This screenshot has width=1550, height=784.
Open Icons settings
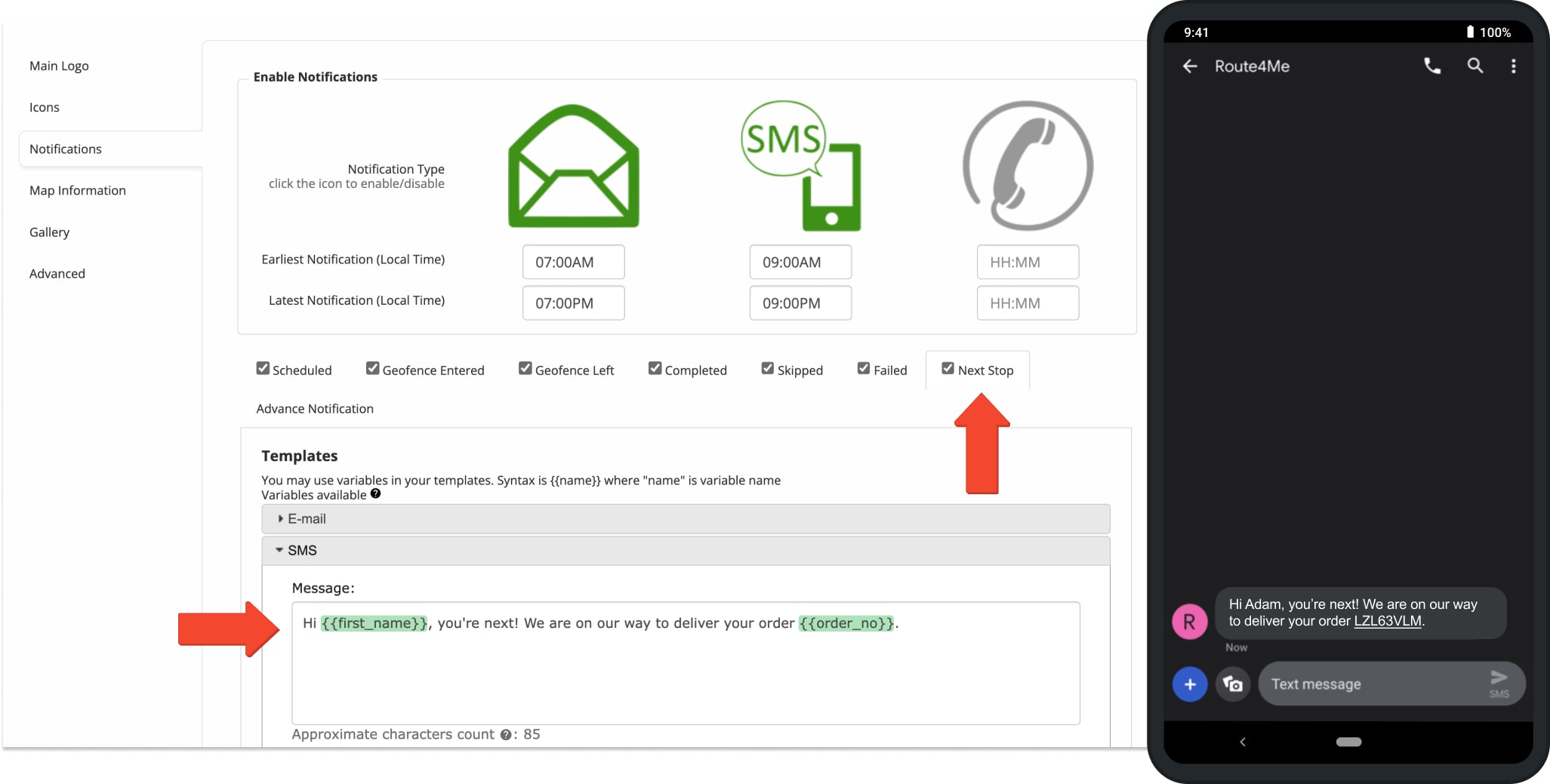click(x=45, y=108)
